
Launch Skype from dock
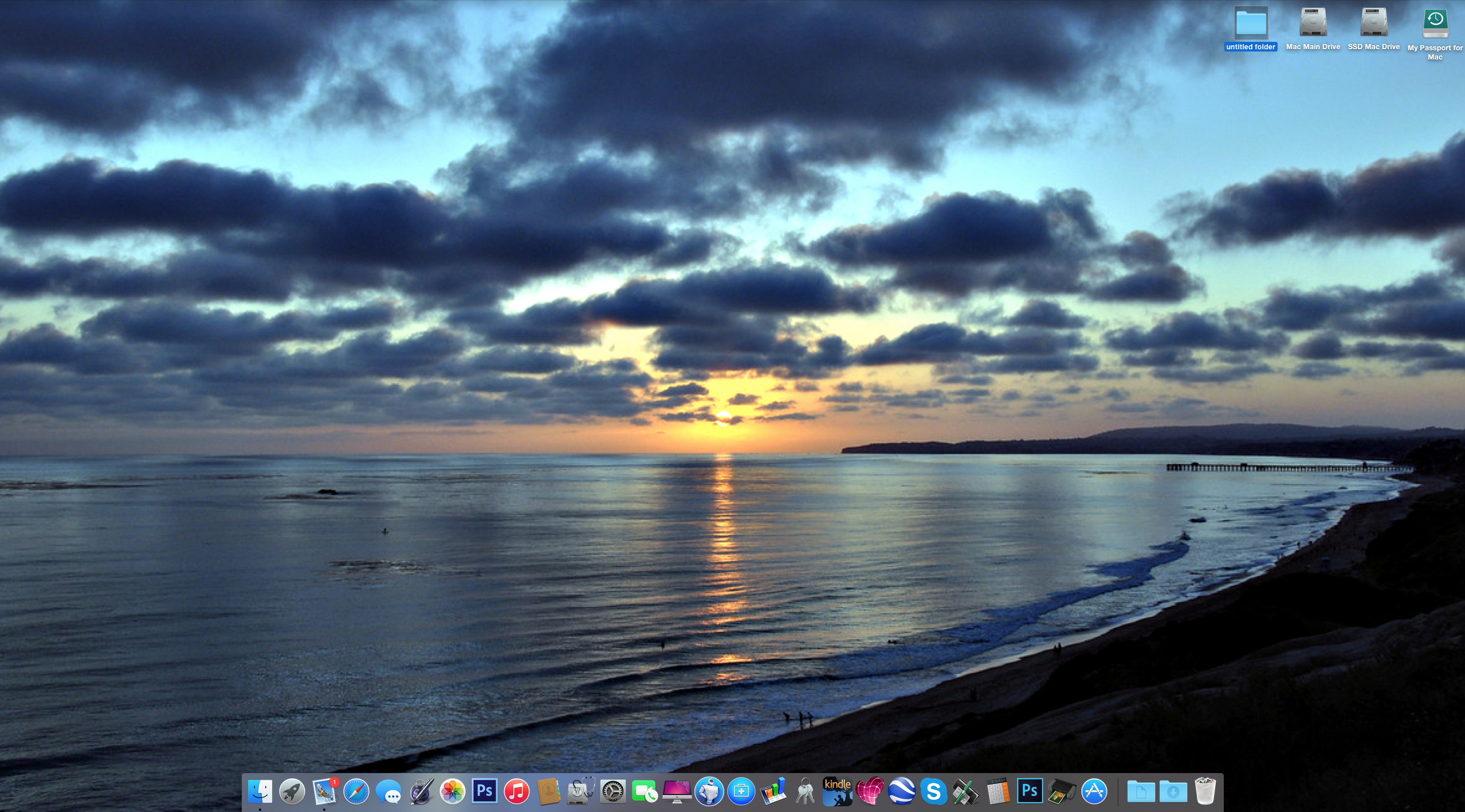(933, 791)
